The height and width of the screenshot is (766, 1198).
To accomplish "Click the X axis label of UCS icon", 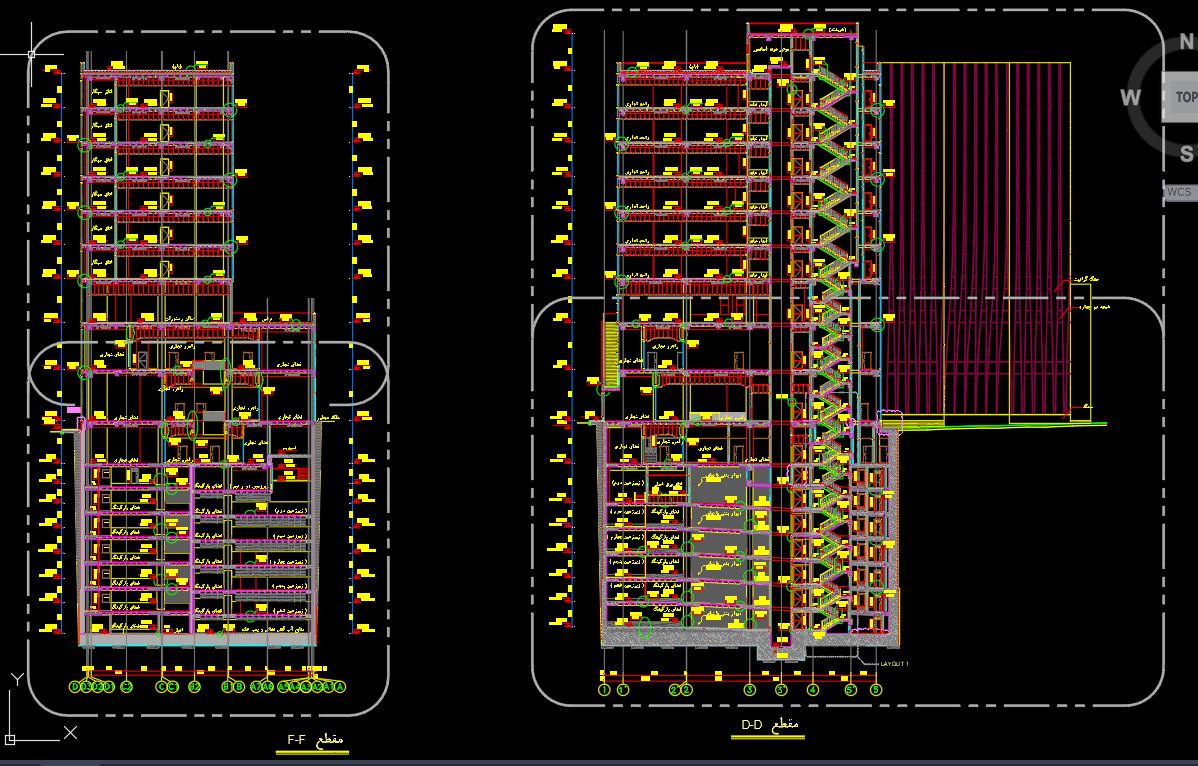I will (x=70, y=732).
